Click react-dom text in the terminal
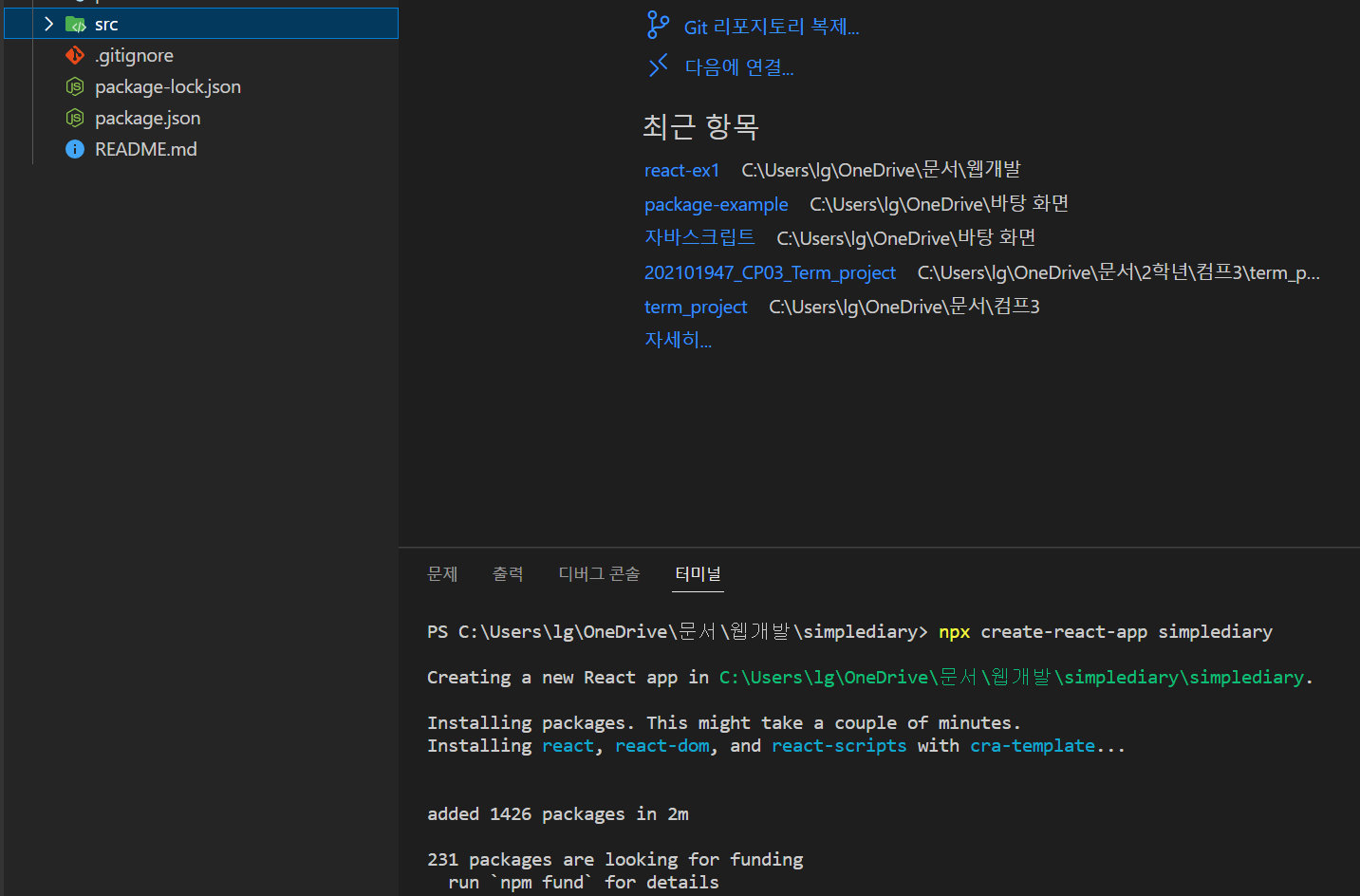The width and height of the screenshot is (1360, 896). (x=661, y=745)
